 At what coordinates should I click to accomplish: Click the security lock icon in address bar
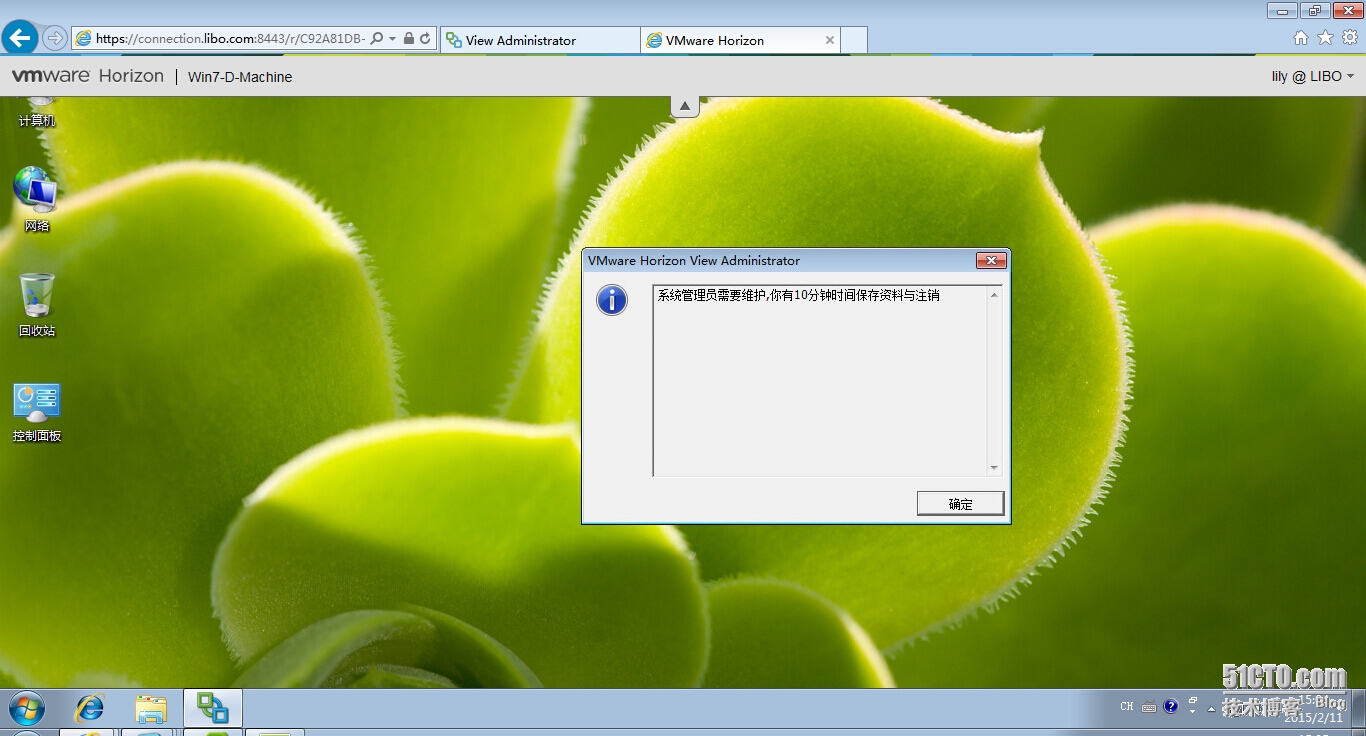[409, 39]
